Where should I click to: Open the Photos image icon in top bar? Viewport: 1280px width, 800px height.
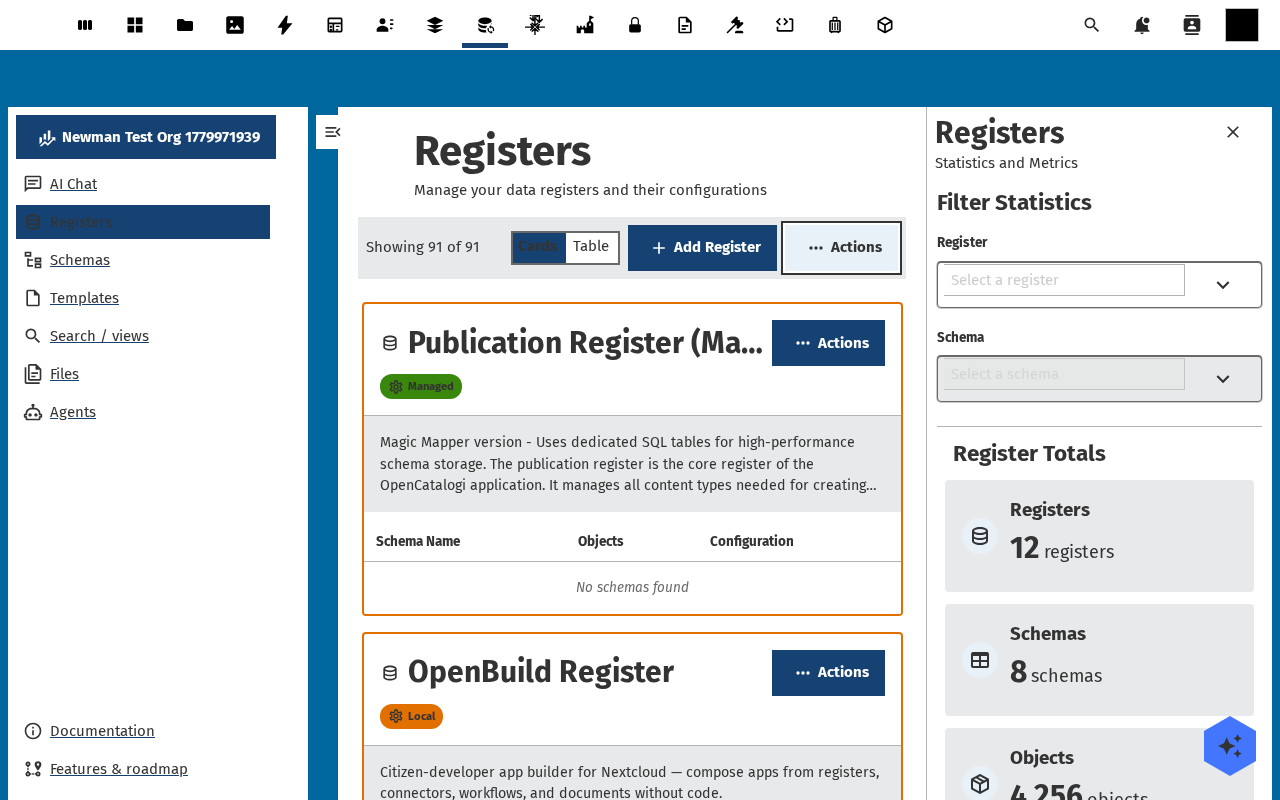pos(235,25)
